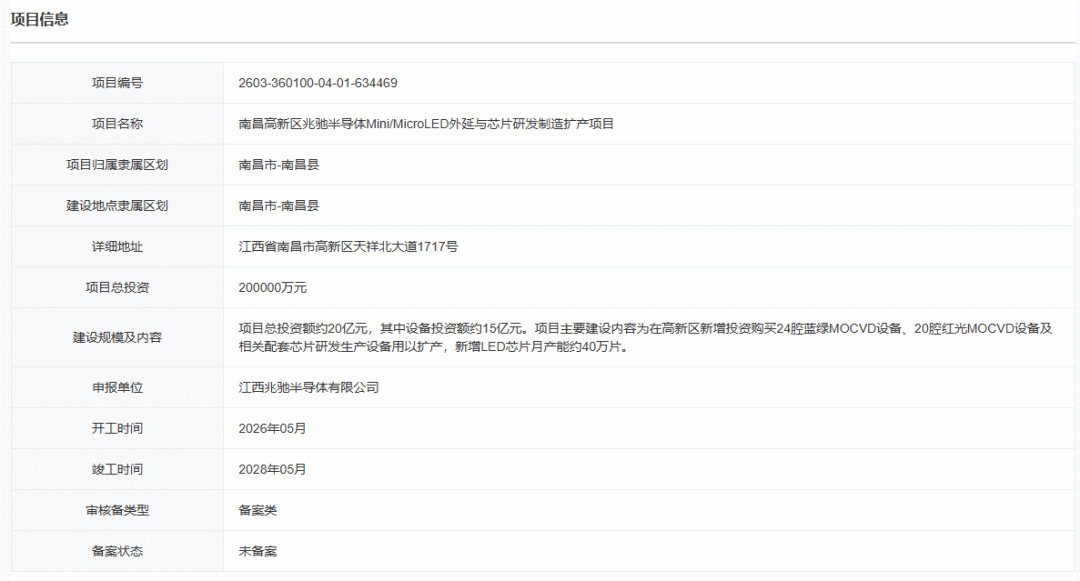Select the 项目总投资 label cell
This screenshot has height=581, width=1080.
[x=117, y=288]
